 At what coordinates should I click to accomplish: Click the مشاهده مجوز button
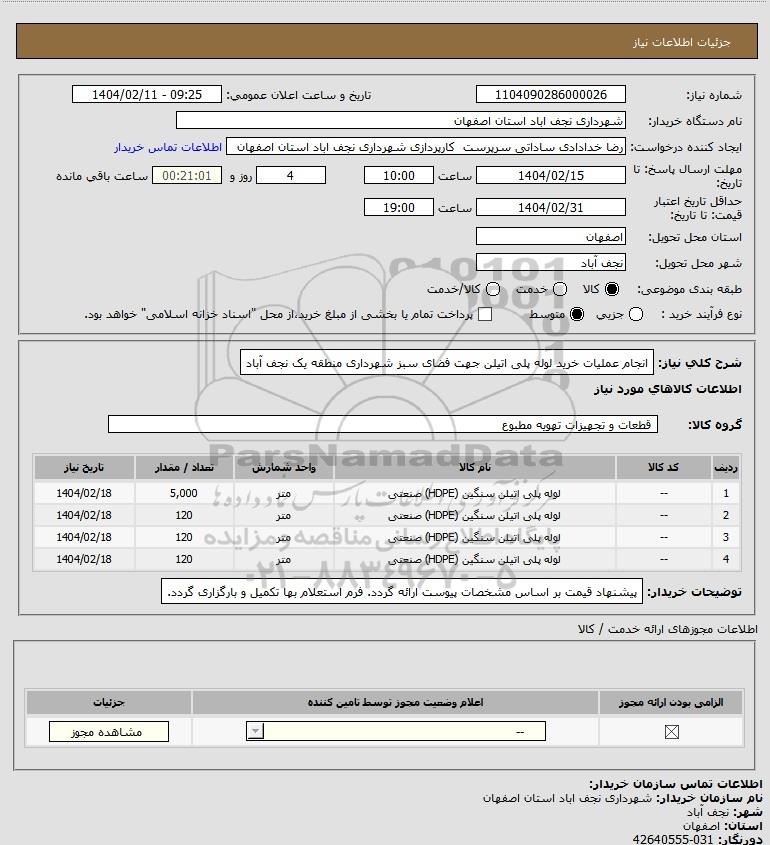pos(109,731)
